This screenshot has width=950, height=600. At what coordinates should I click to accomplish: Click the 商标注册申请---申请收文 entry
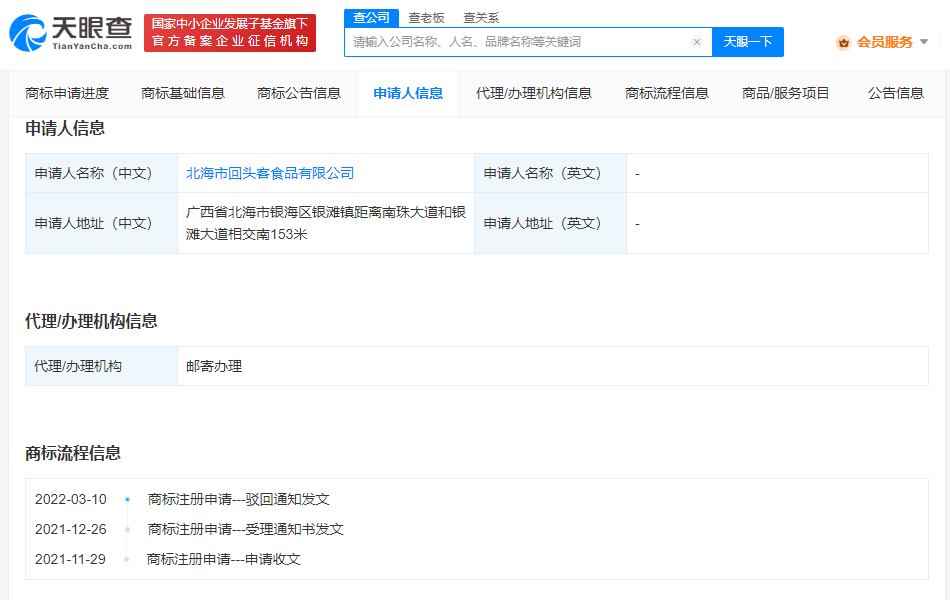[x=224, y=559]
